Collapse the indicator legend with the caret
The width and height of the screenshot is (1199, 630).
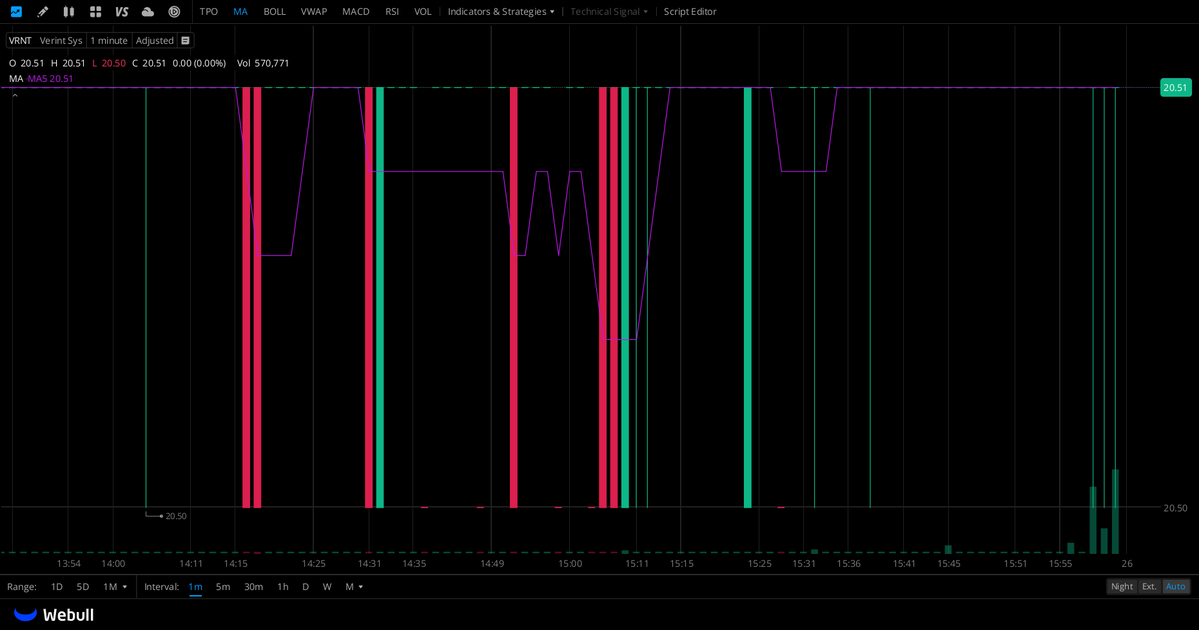pyautogui.click(x=15, y=96)
